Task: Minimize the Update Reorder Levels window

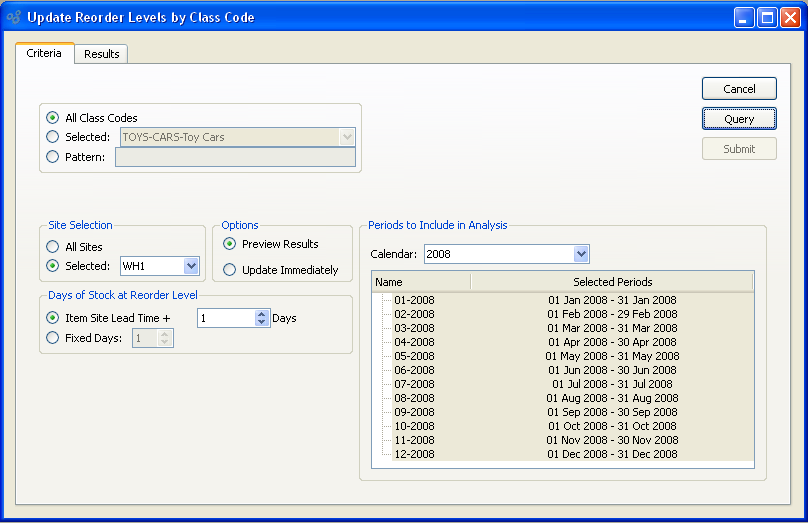Action: point(745,17)
